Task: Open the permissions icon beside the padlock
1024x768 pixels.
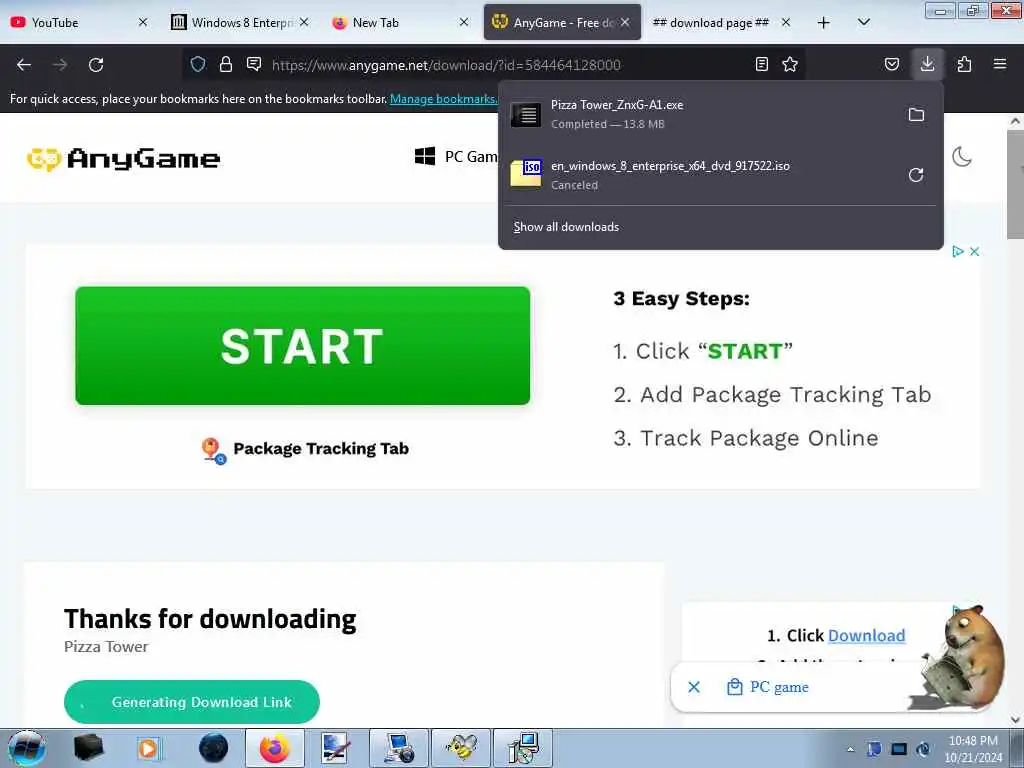Action: pos(254,64)
